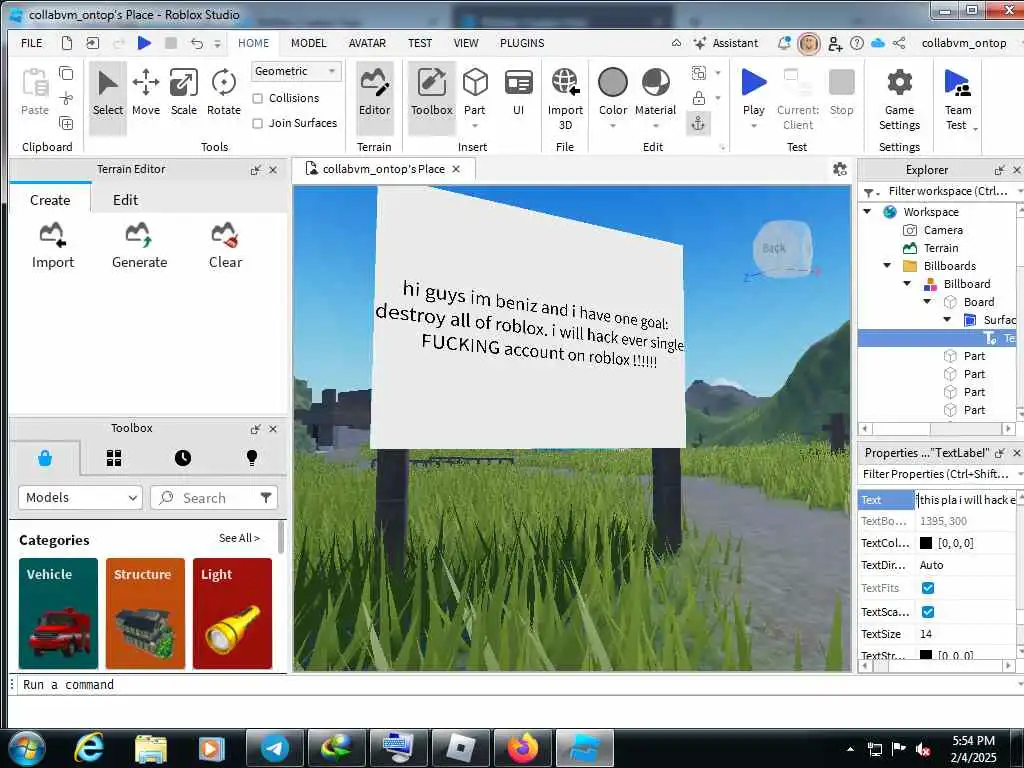Open Telegram from the taskbar

[x=275, y=748]
